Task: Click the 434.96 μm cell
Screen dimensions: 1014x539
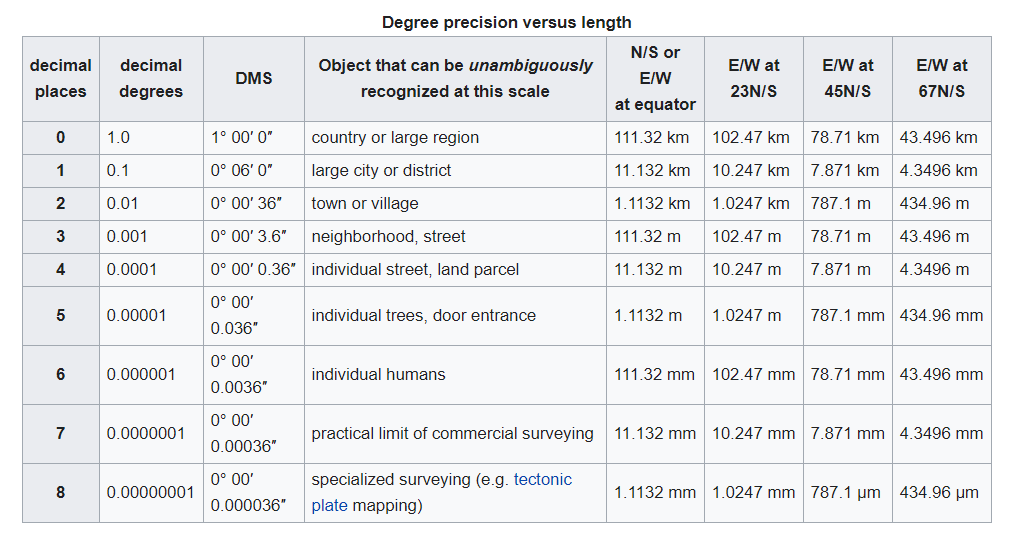Action: pyautogui.click(x=942, y=492)
